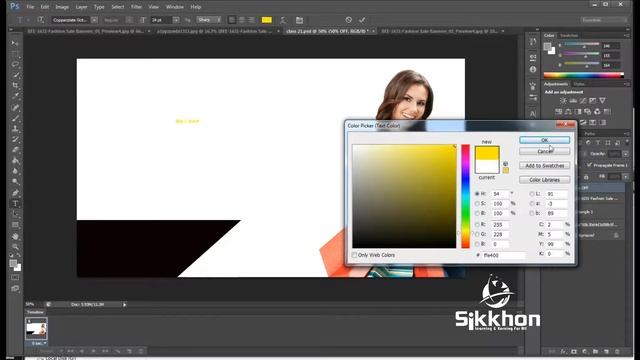Select the Zoom tool in the toolbox
The height and width of the screenshot is (360, 640).
[15, 247]
